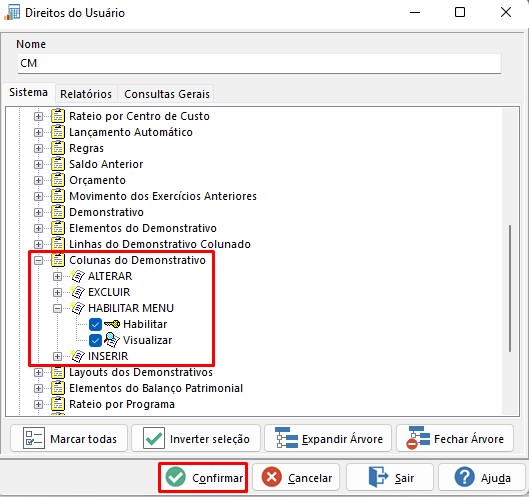
Task: Click the Sair button
Action: point(390,477)
